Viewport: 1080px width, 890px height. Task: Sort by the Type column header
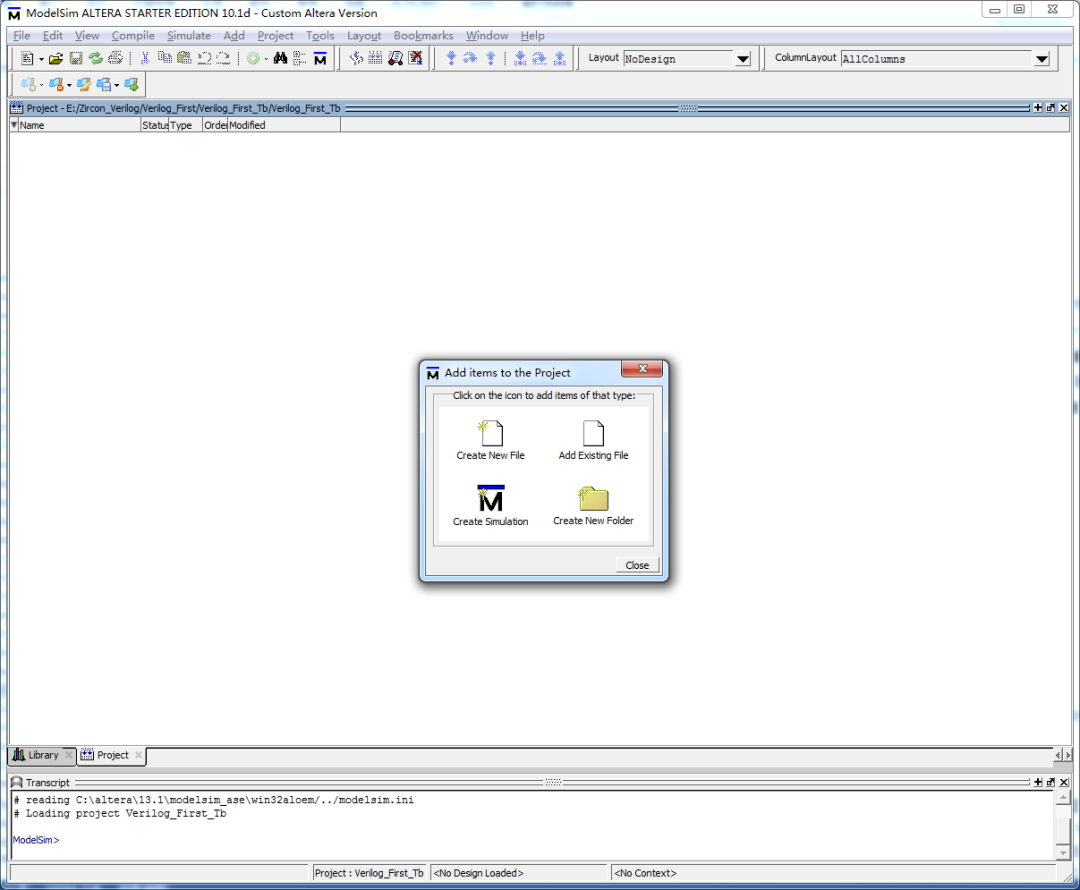coord(185,125)
